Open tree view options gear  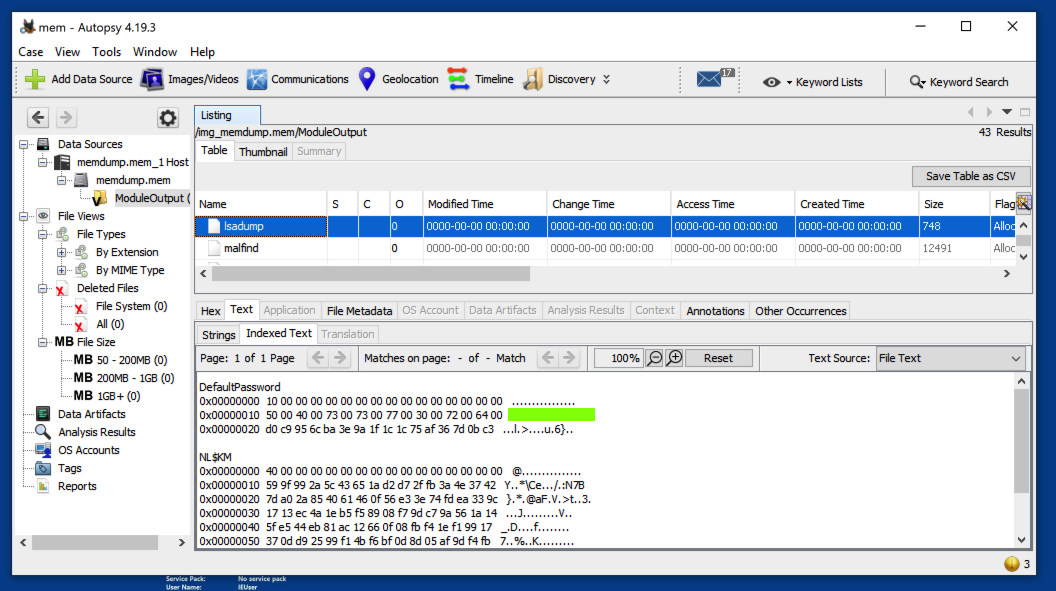(167, 118)
